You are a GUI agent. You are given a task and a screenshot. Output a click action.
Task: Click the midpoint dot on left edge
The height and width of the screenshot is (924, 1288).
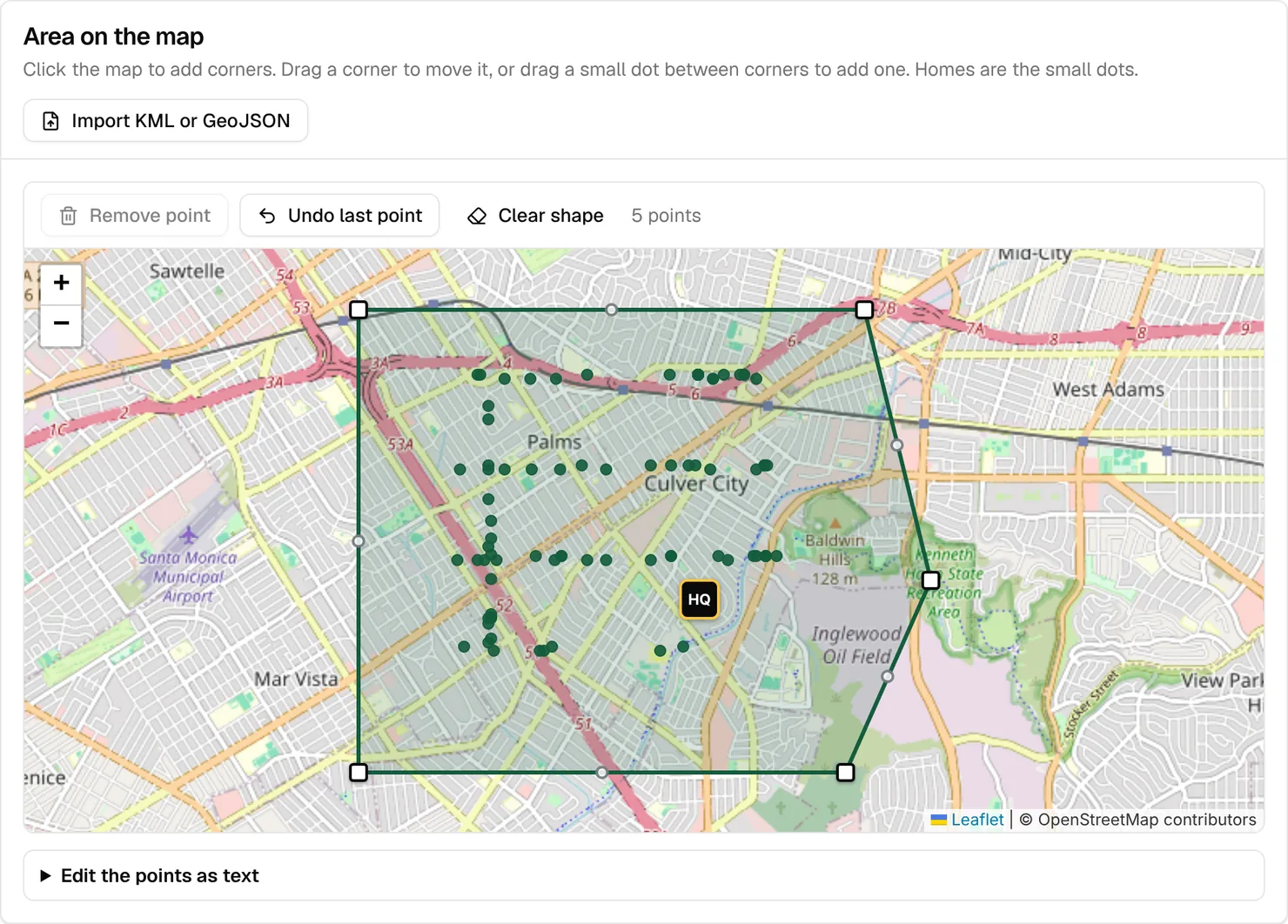click(359, 541)
